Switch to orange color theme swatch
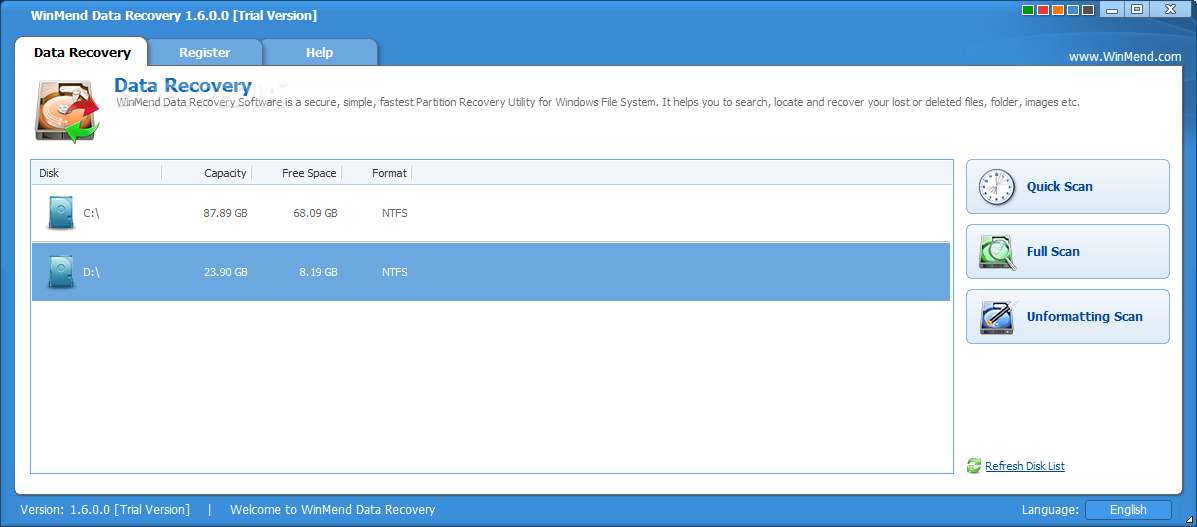 pos(1058,11)
